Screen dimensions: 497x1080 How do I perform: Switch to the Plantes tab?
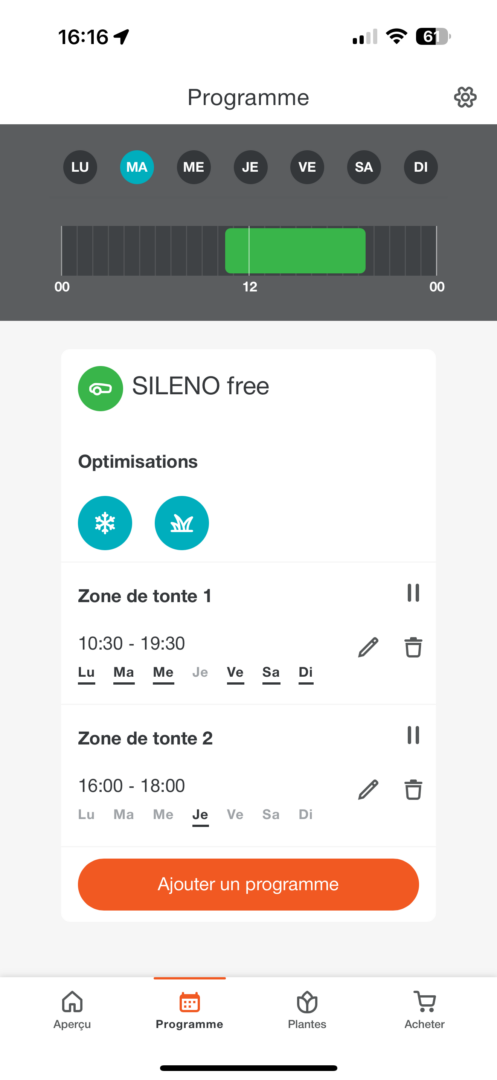tap(307, 1010)
